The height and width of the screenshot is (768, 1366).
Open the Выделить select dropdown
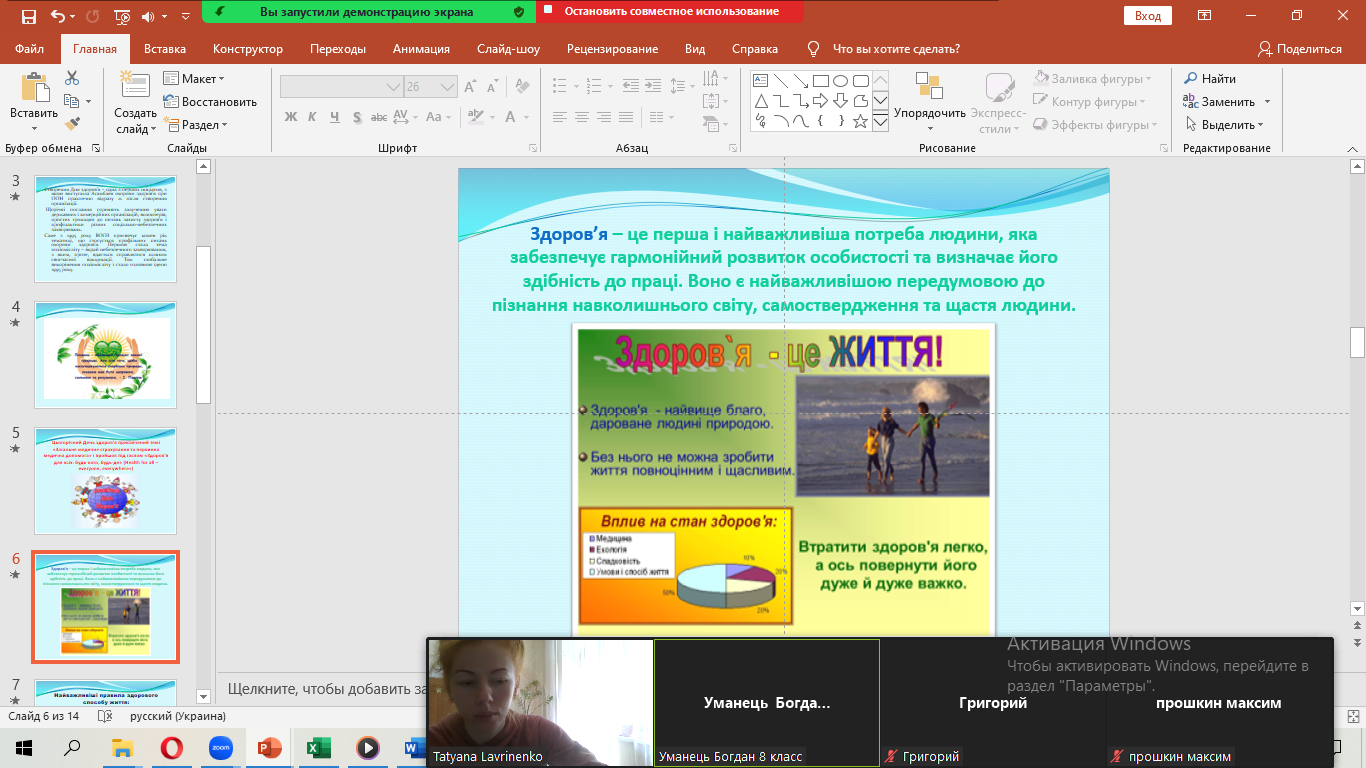[1226, 125]
